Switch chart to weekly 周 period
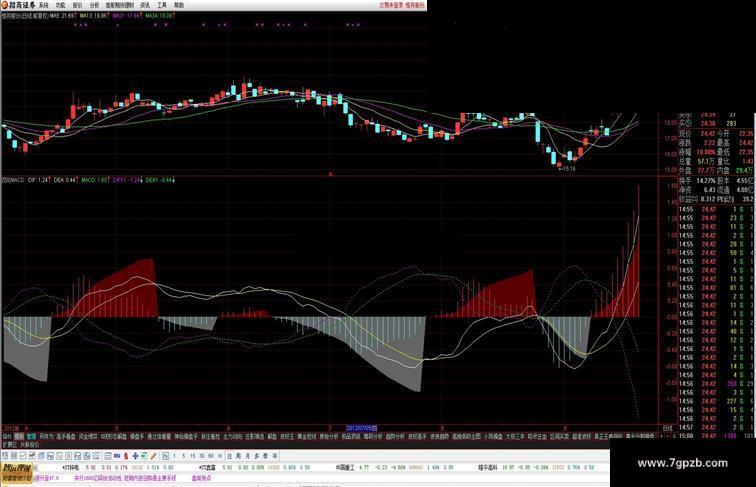Screen dimensions: 756x487 (x=238, y=456)
